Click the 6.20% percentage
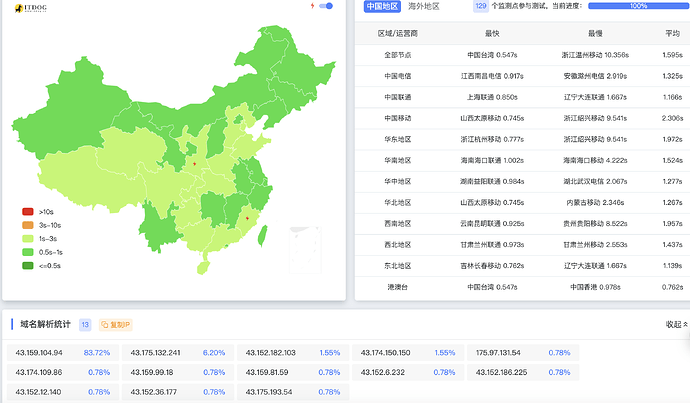 click(214, 353)
